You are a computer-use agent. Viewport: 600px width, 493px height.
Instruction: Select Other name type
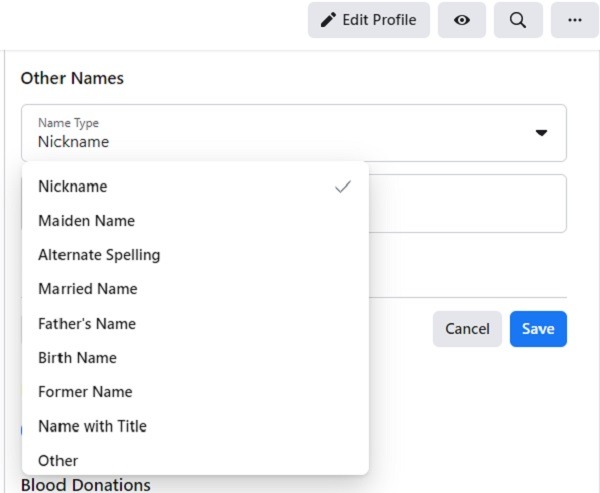click(x=195, y=460)
